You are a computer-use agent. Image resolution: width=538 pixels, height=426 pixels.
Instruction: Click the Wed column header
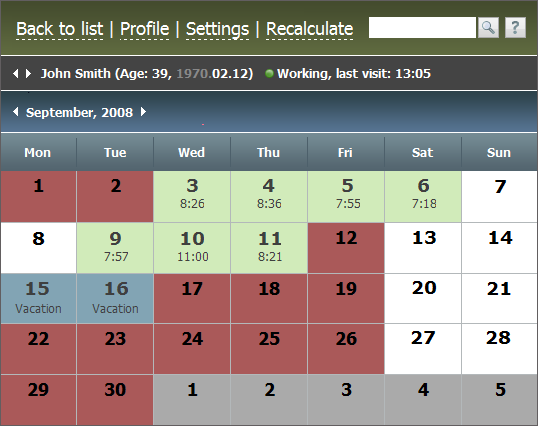(192, 152)
